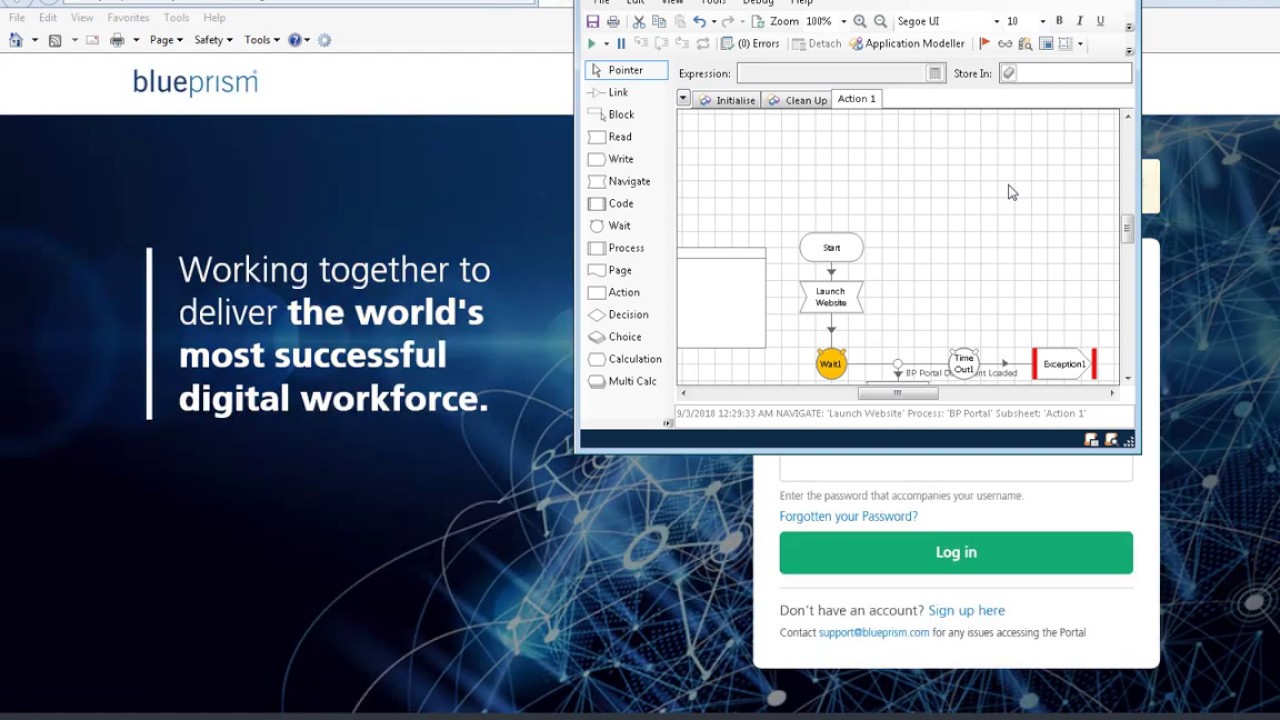
Task: Select the Process stage tool
Action: pos(626,248)
